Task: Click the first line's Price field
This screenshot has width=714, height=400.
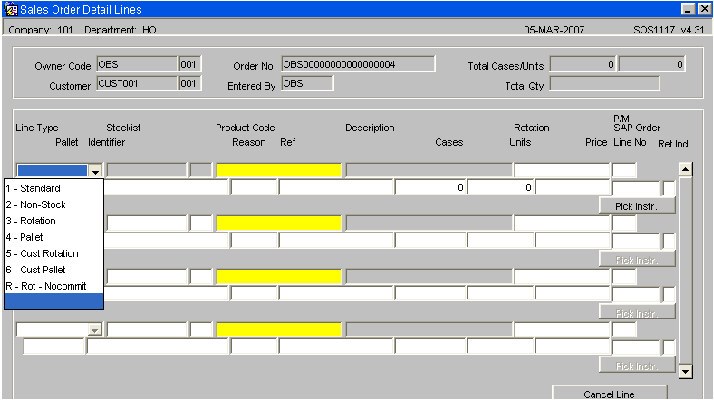Action: point(573,187)
